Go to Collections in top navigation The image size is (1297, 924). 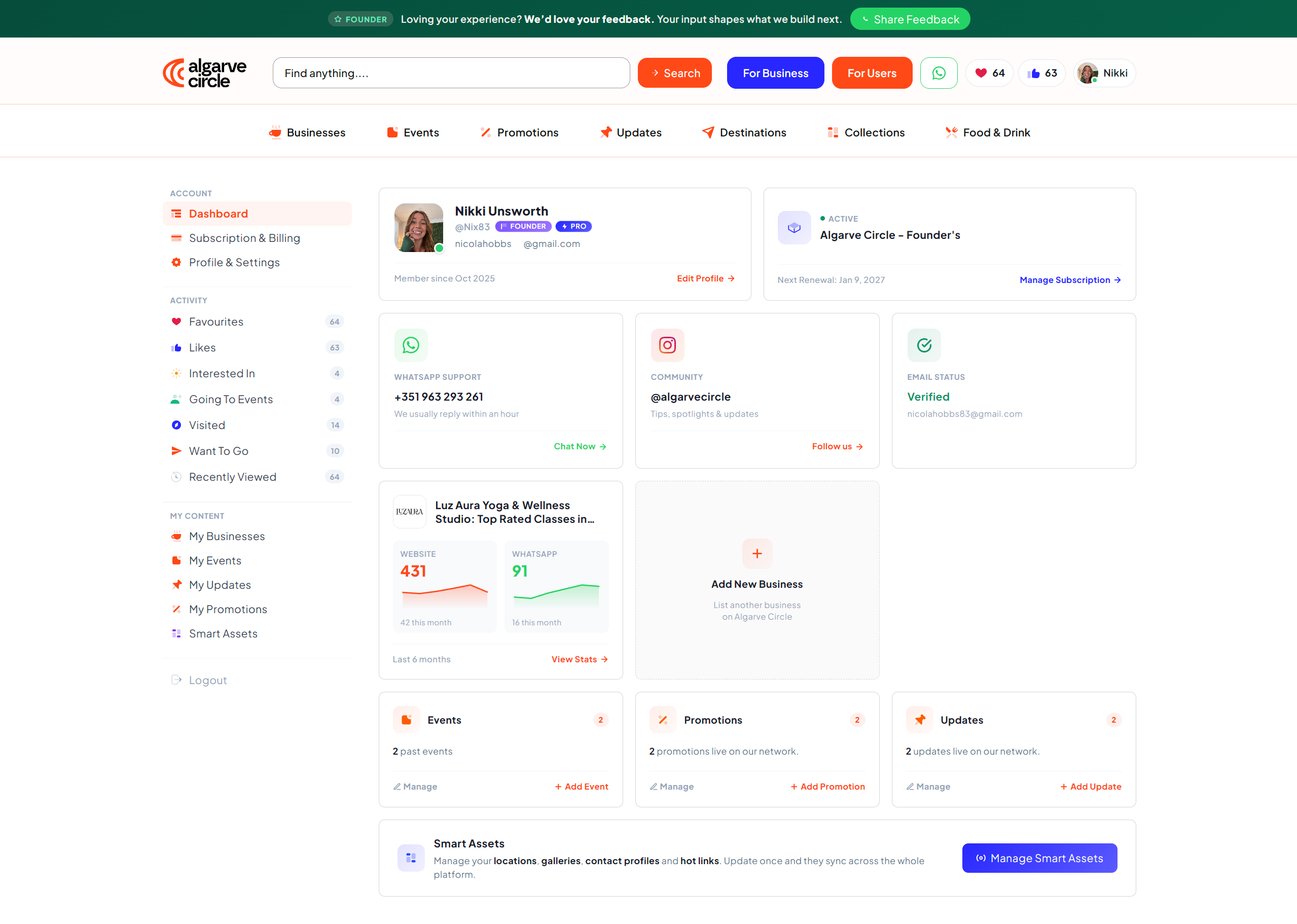tap(866, 132)
